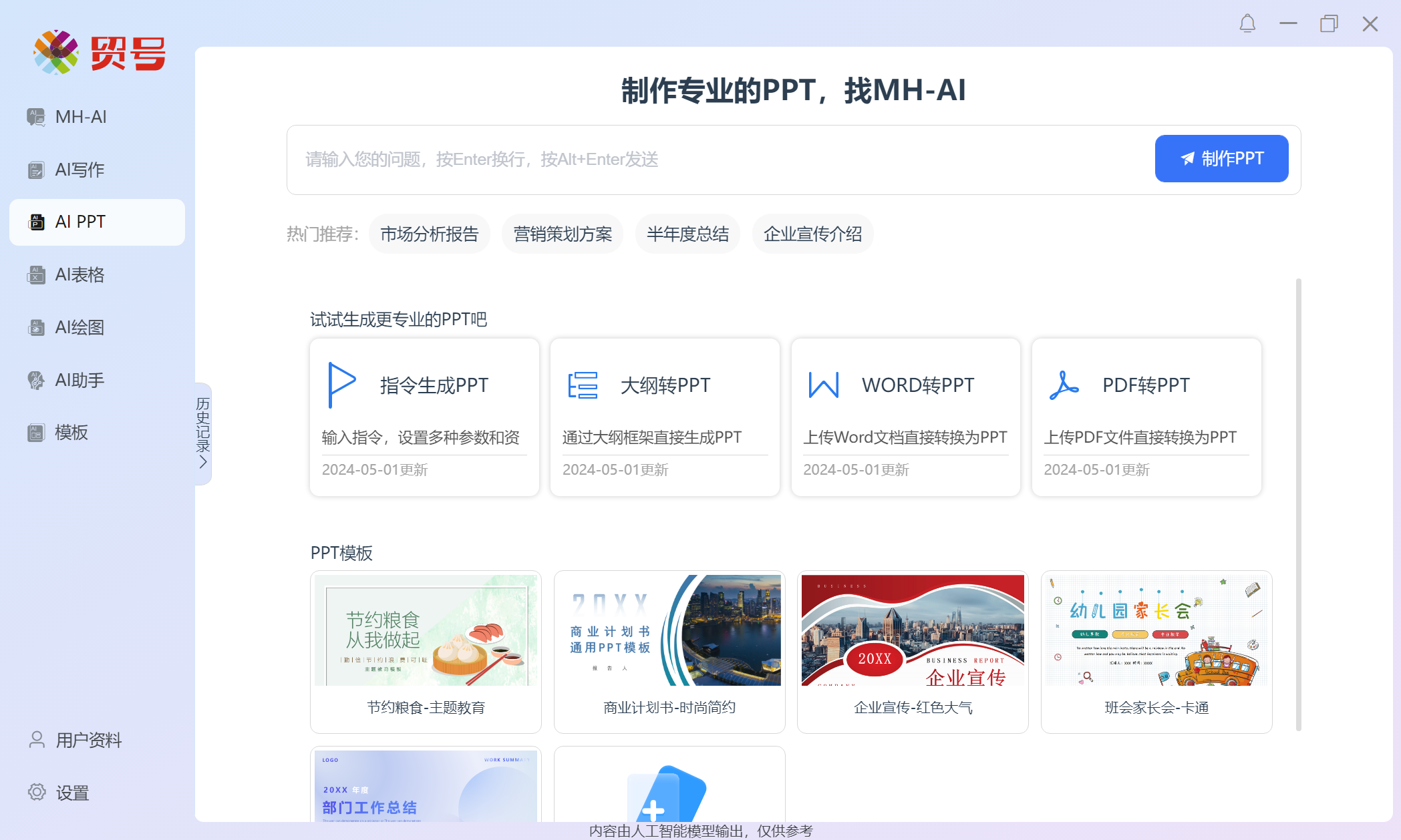Click the AI助手 assistant icon
This screenshot has height=840, width=1401.
tap(36, 380)
